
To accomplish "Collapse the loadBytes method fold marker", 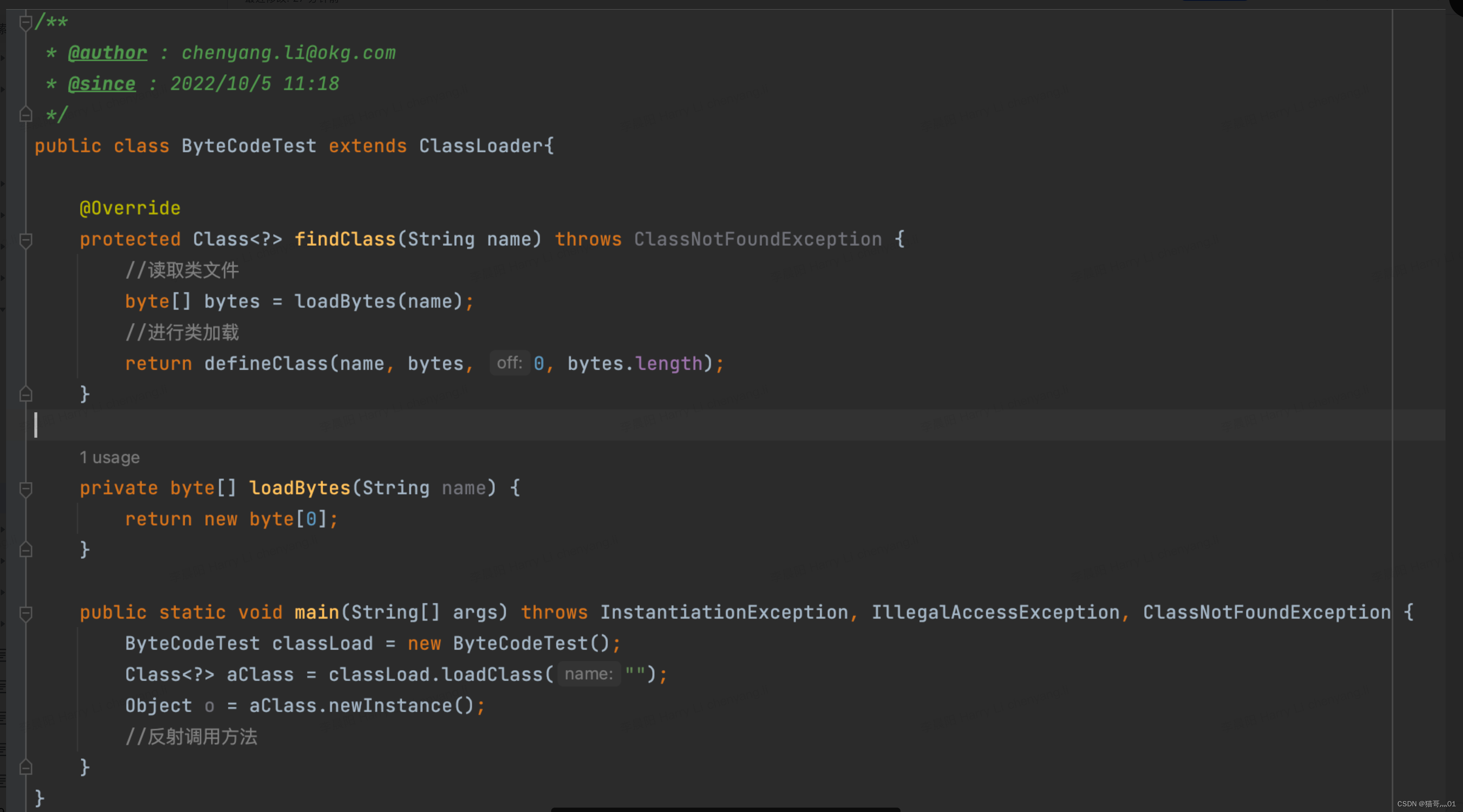I will (x=25, y=489).
